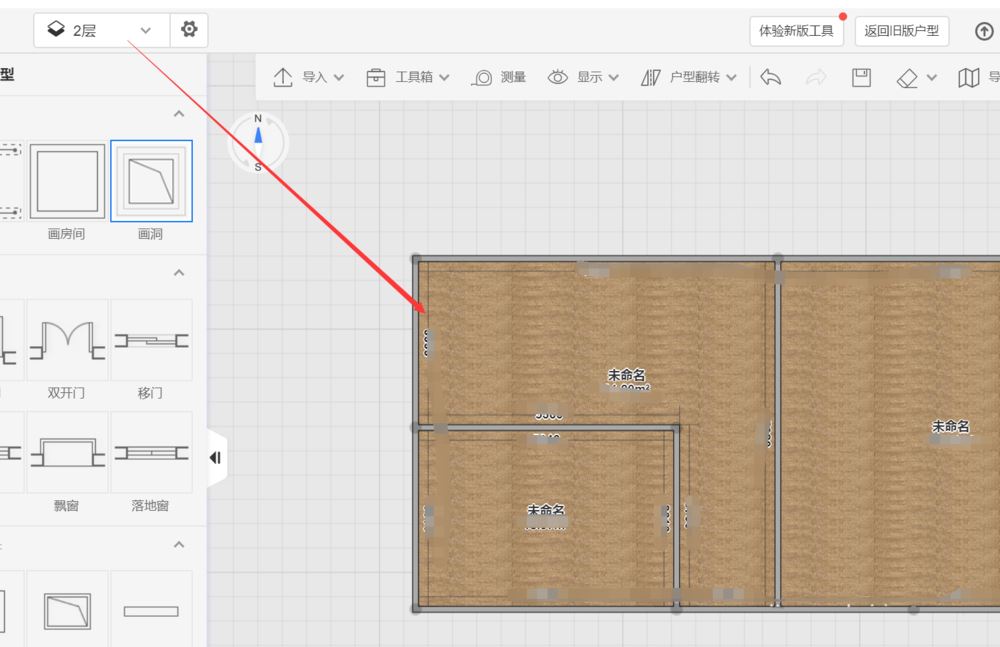Collapse the left panel with arrow handle
Viewport: 1000px width, 647px height.
coord(215,457)
